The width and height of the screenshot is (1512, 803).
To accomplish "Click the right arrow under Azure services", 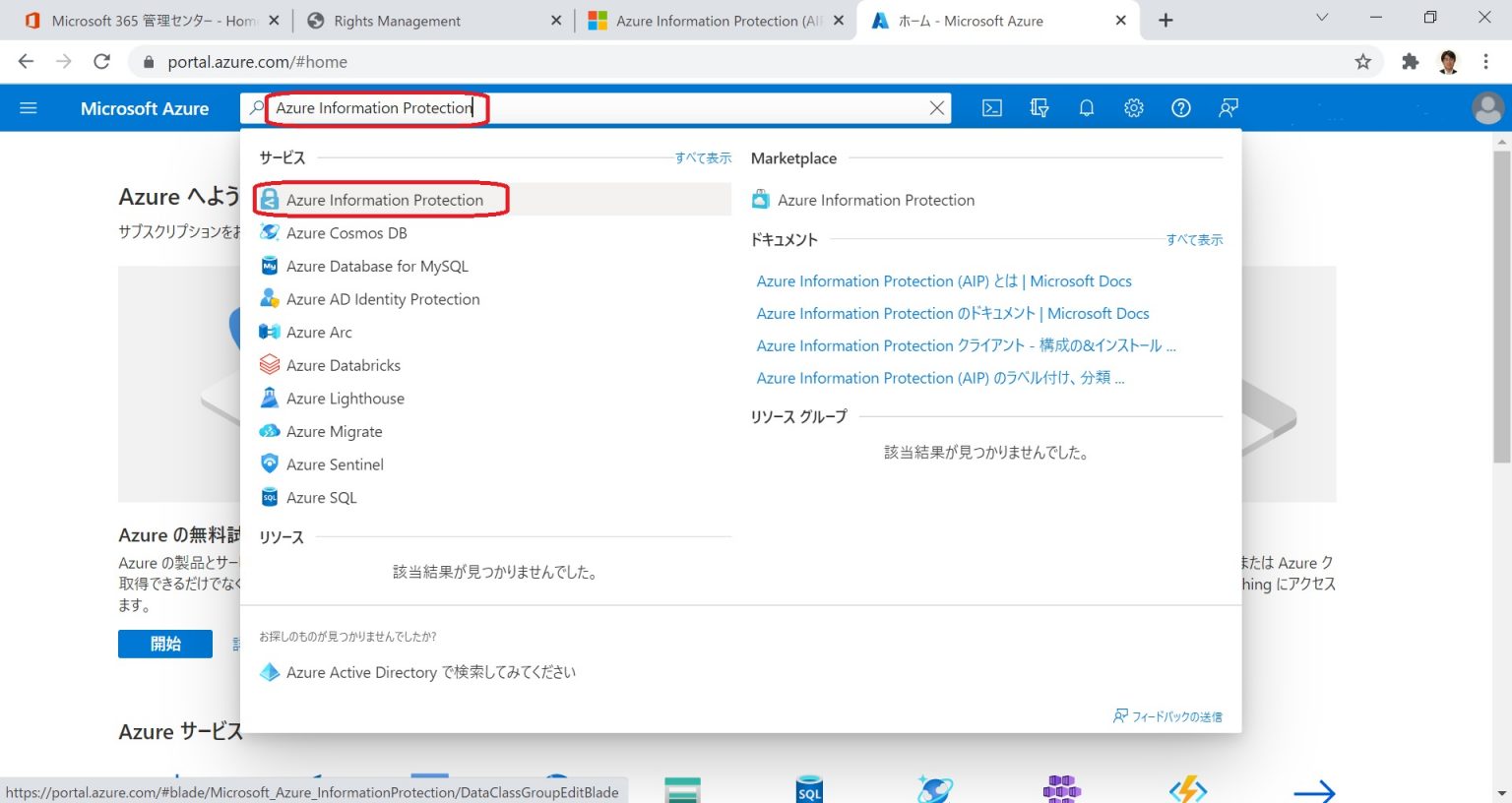I will (x=1313, y=790).
